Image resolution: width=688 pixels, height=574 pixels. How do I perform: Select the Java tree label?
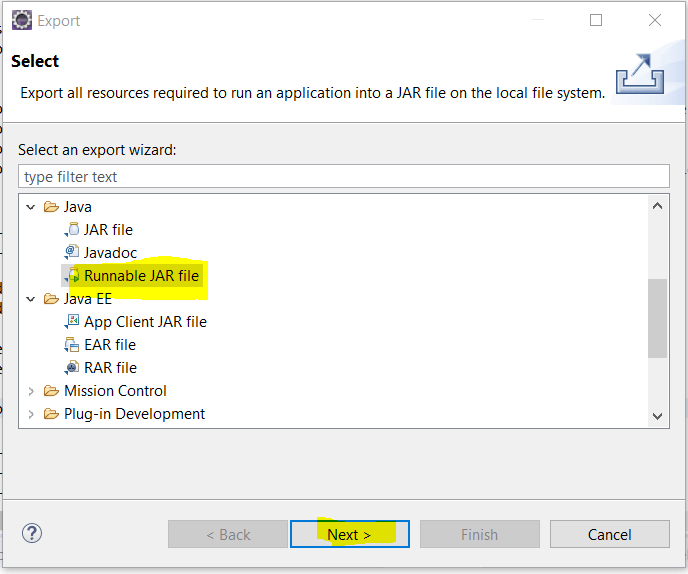pos(78,207)
